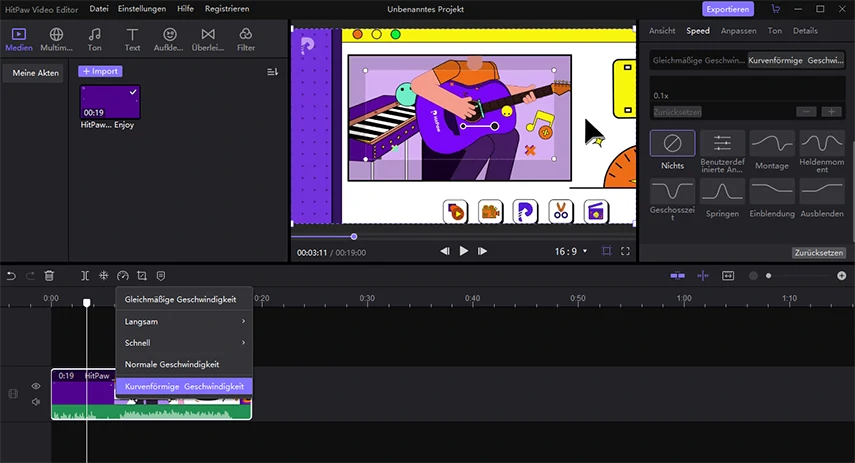
Task: Open the Überleitung transitions tab
Action: (208, 40)
